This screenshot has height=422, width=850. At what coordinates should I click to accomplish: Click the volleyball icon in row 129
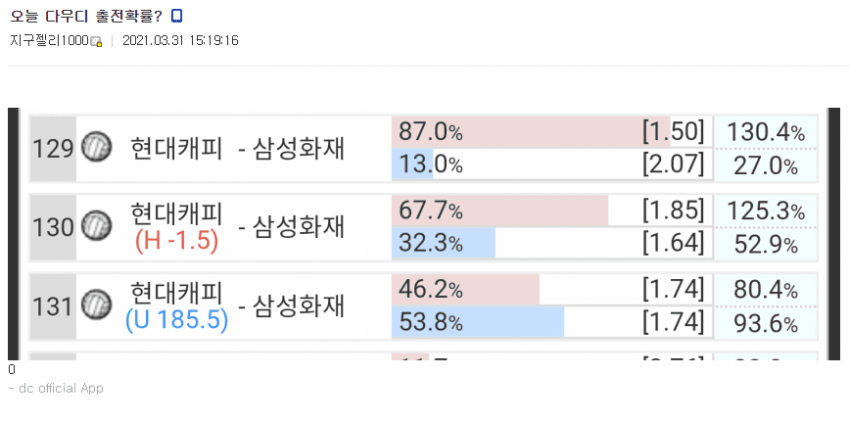95,148
